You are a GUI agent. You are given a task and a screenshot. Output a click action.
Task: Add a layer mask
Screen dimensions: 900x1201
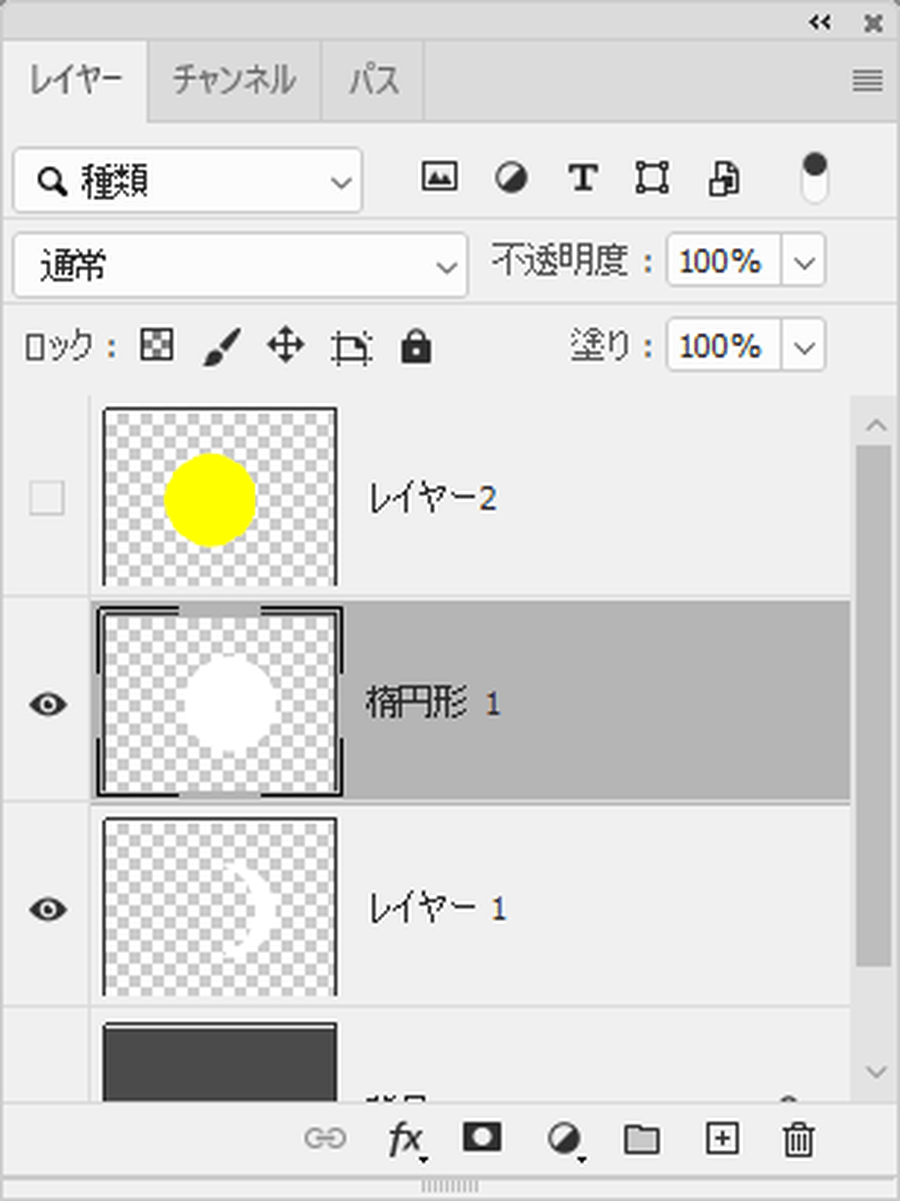coord(482,1137)
